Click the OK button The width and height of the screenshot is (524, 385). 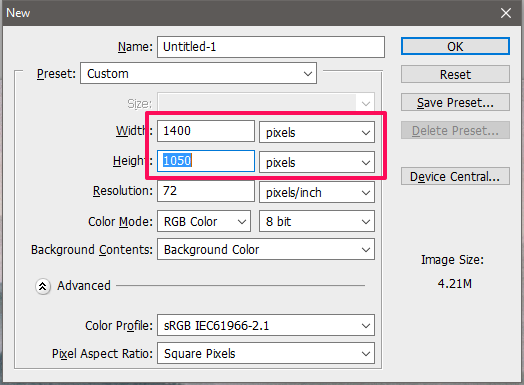[455, 46]
